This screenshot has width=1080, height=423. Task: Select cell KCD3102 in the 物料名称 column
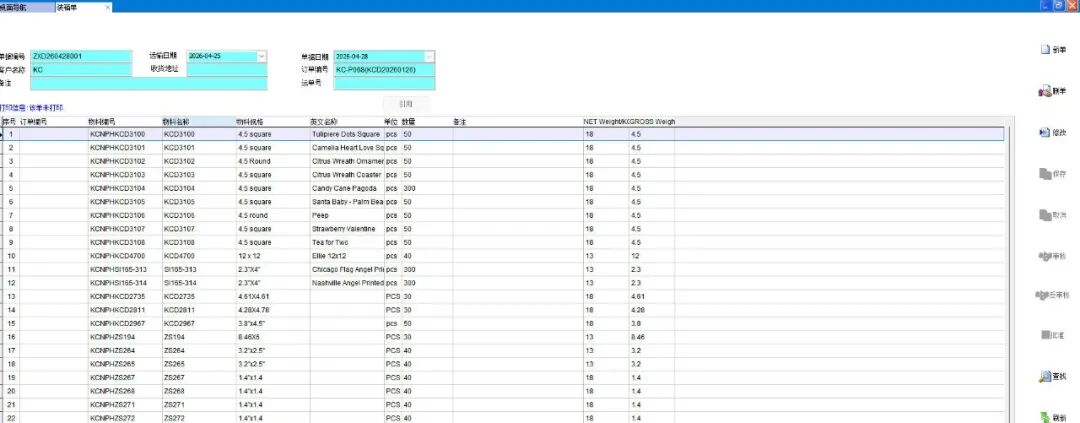click(x=198, y=161)
